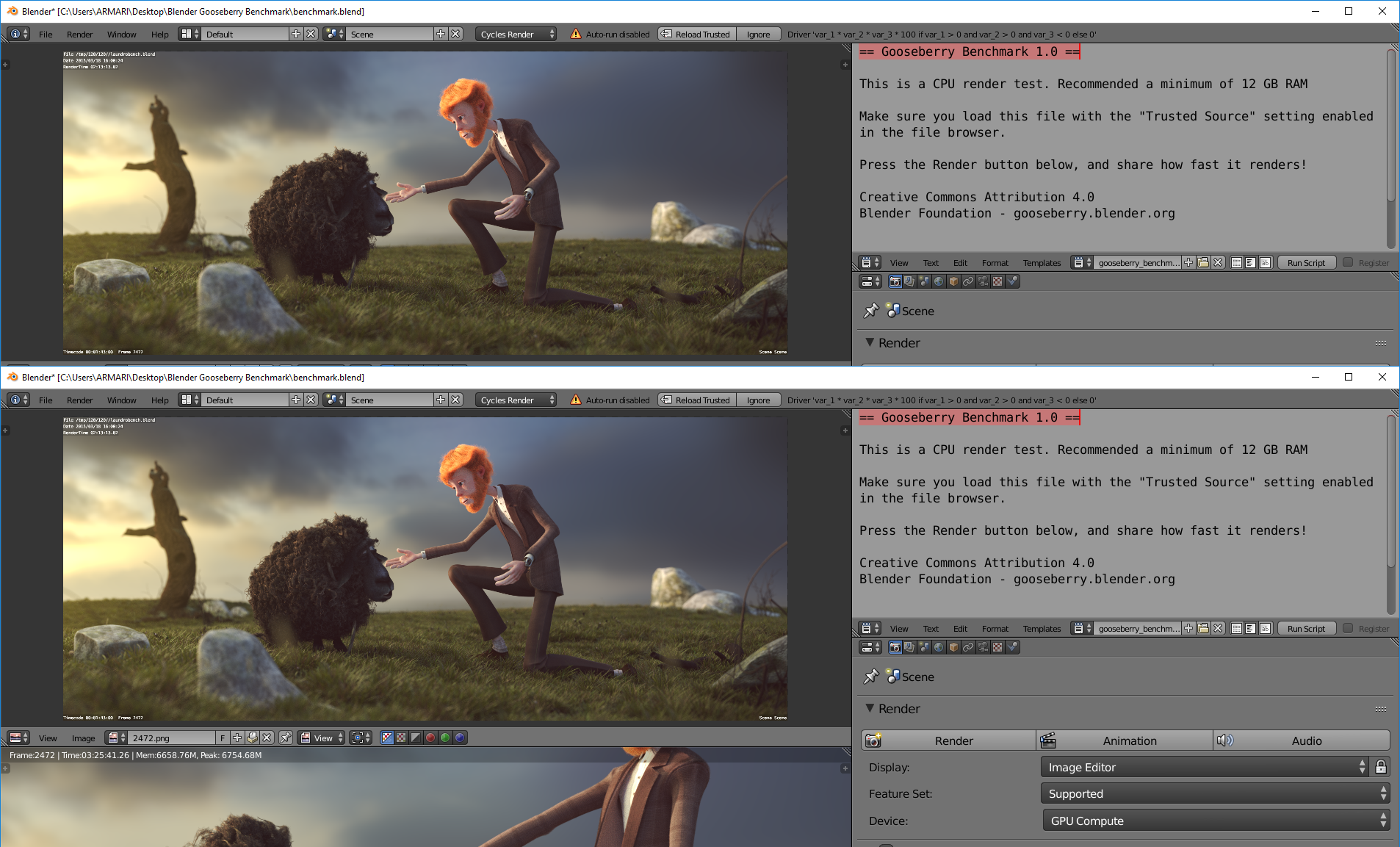The image size is (1400, 847).
Task: Open image editor type selector dropdown
Action: tap(18, 738)
